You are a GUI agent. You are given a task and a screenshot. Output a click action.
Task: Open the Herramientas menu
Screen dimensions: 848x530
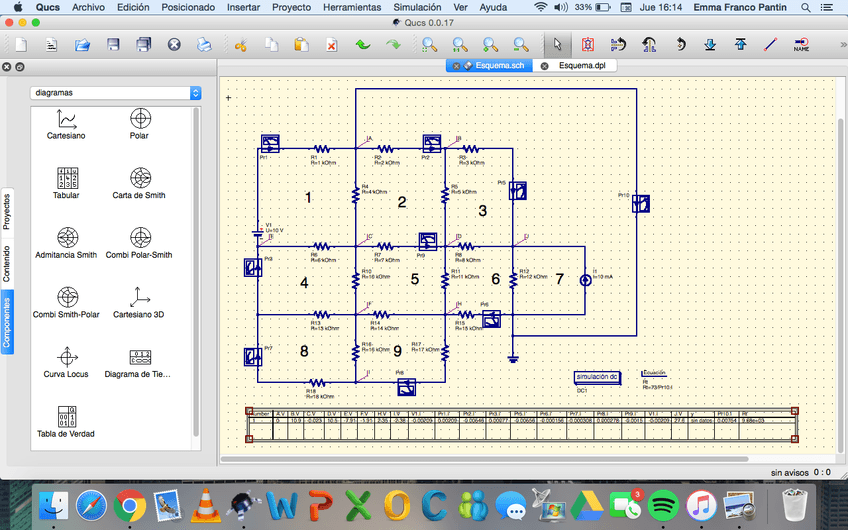click(343, 7)
